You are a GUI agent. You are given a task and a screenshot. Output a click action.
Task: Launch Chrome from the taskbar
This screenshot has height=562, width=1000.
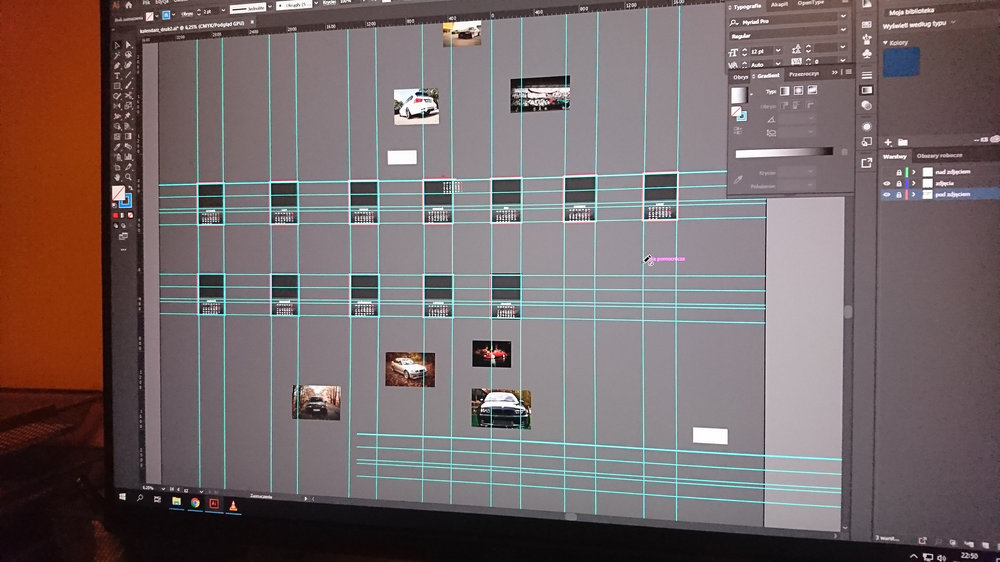click(194, 502)
